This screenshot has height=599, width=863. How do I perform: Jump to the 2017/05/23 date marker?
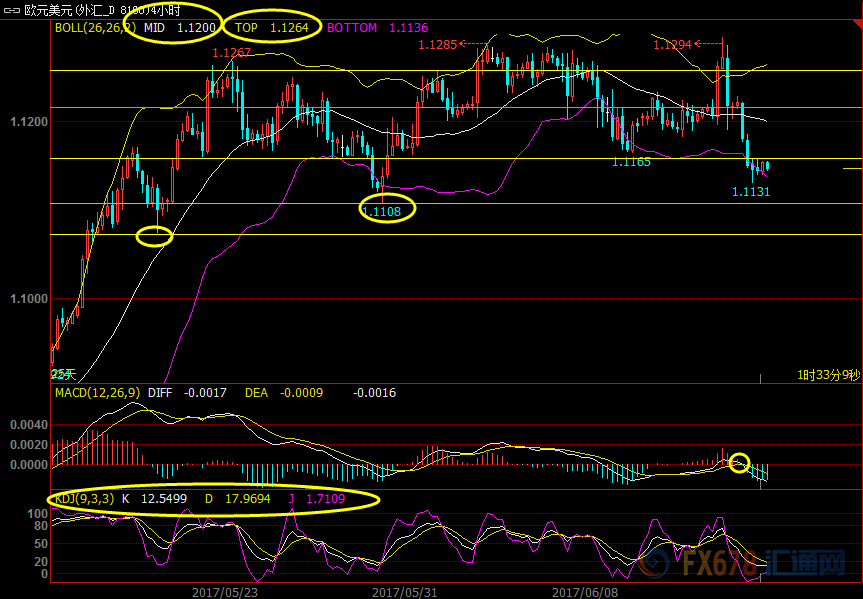coord(225,593)
